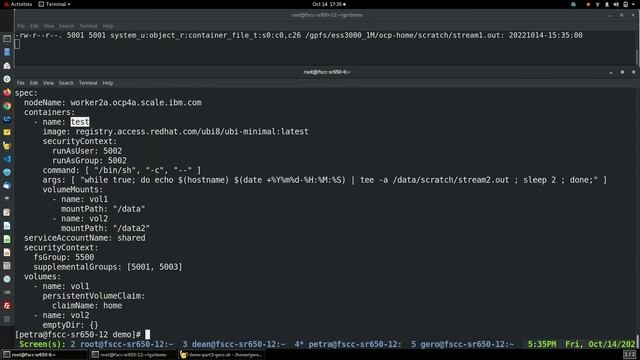Click screen tab 2 root@fscc-sr650-12
The image size is (640, 360).
tap(122, 344)
